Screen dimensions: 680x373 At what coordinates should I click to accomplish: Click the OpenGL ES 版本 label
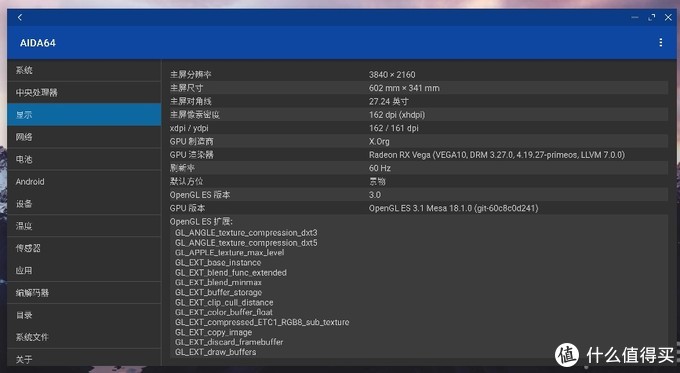point(200,195)
